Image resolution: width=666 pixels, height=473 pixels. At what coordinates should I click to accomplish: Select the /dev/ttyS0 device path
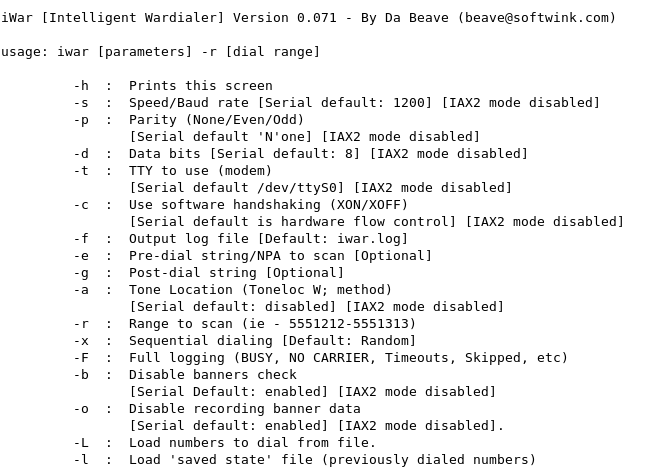(x=297, y=188)
